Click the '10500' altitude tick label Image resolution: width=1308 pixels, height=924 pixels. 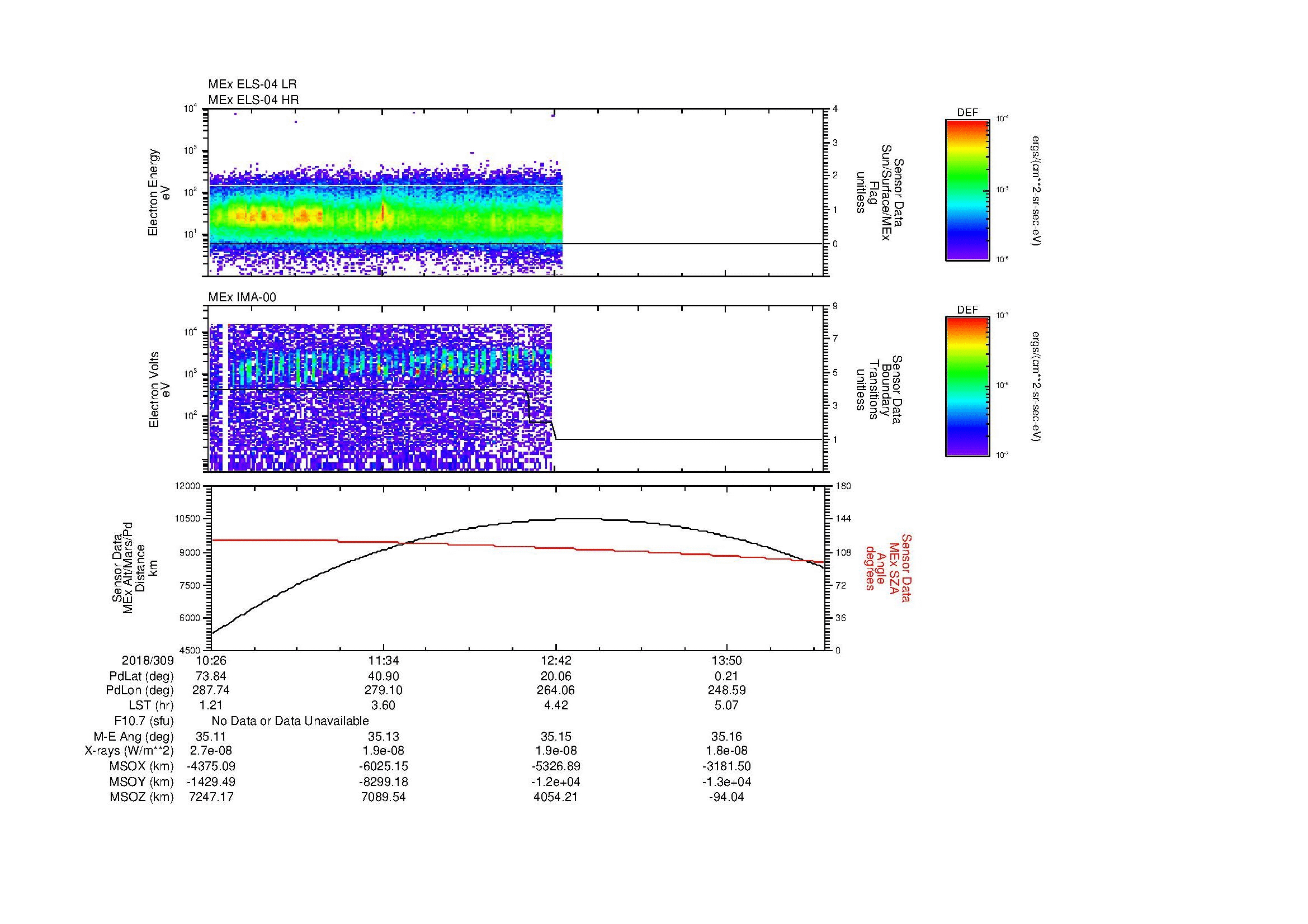pos(188,519)
